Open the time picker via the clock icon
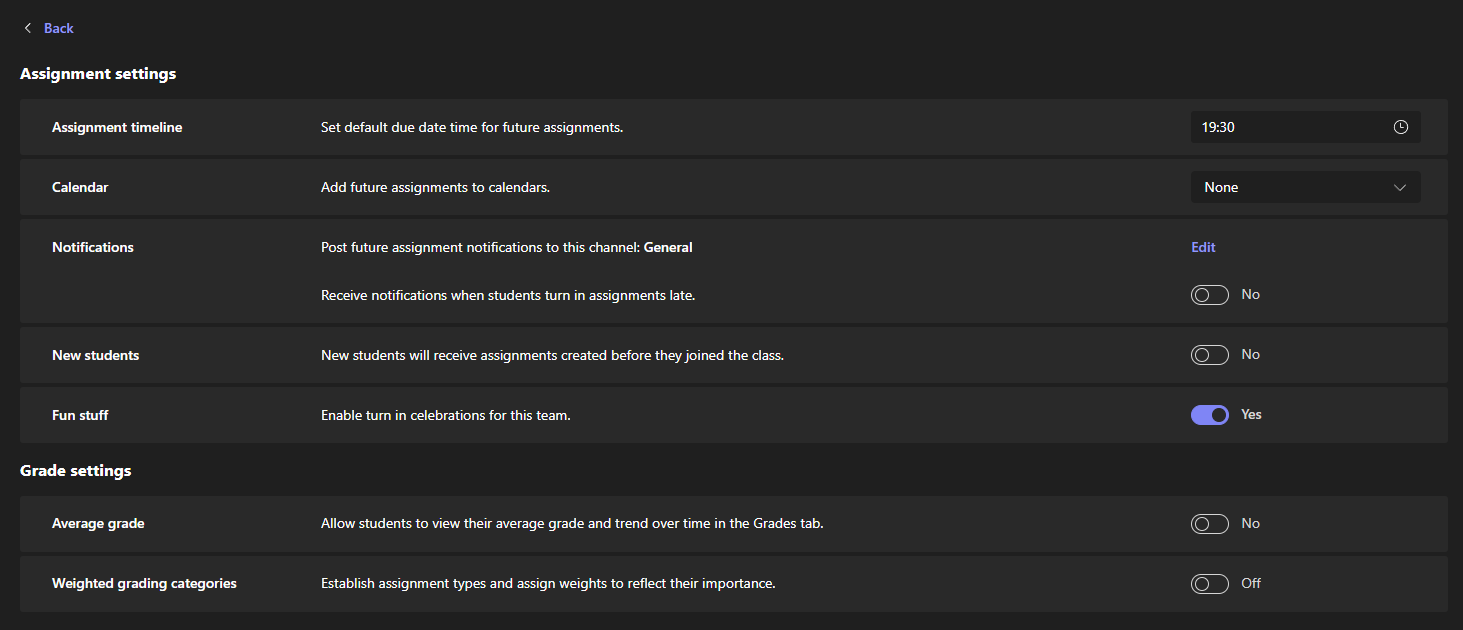1463x630 pixels. click(1401, 127)
